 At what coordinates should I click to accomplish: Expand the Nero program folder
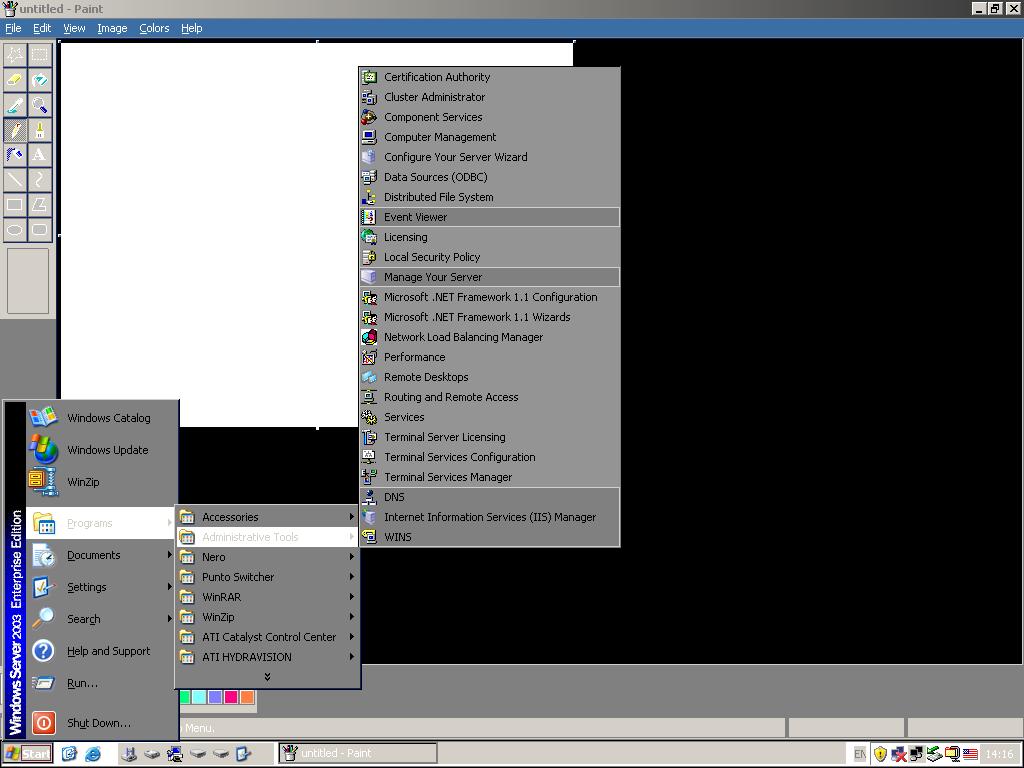[x=268, y=557]
